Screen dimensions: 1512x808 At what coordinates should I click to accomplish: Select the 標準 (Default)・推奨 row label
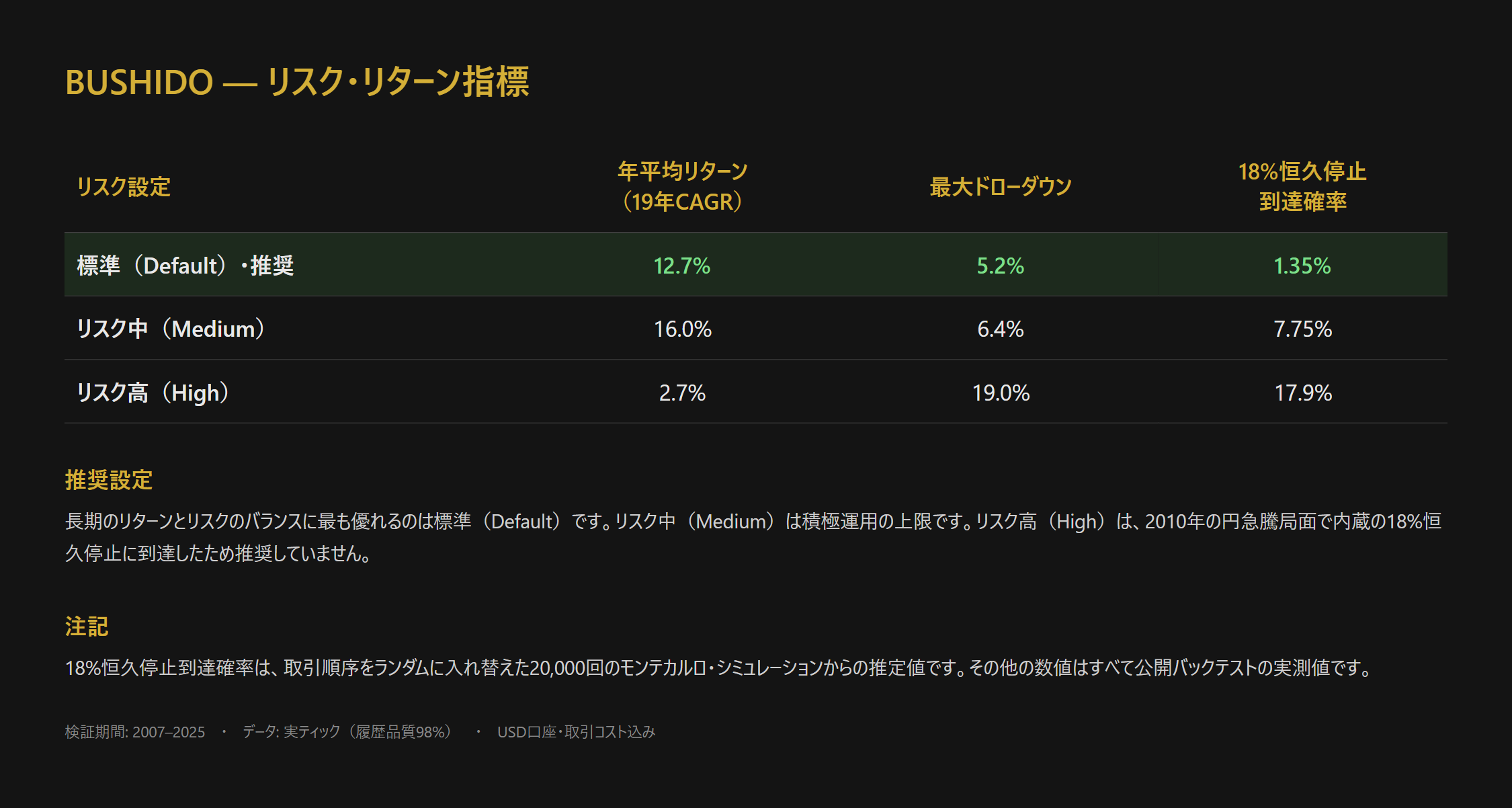[x=185, y=266]
